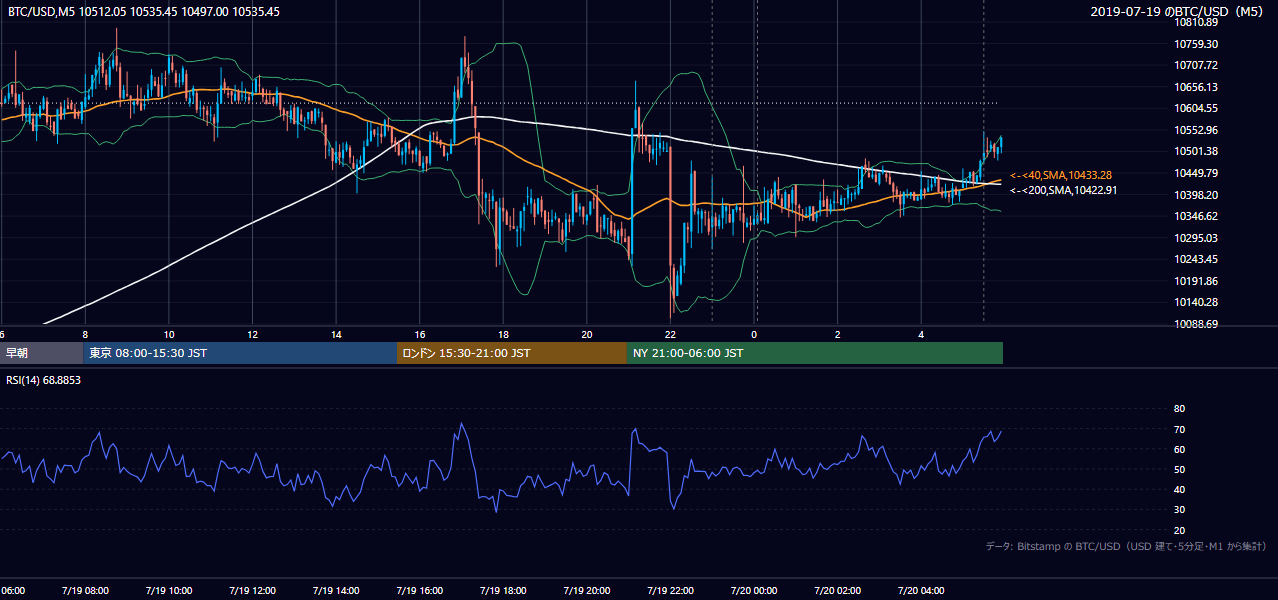Click the 7/19 22:00 date label
Viewport: 1278px width, 600px height.
(x=670, y=591)
